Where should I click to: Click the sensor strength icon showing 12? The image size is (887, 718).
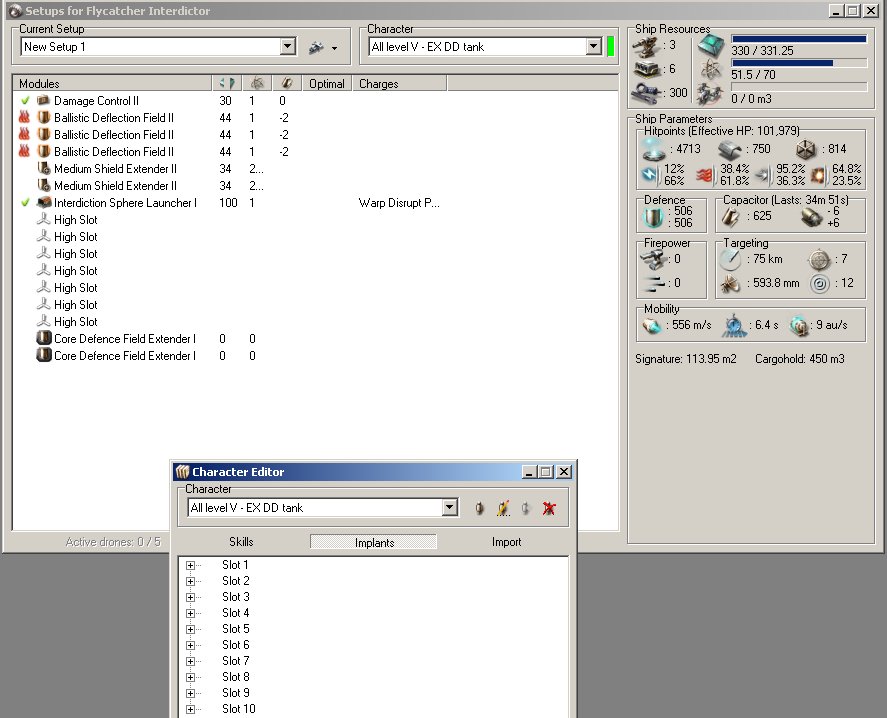[819, 283]
